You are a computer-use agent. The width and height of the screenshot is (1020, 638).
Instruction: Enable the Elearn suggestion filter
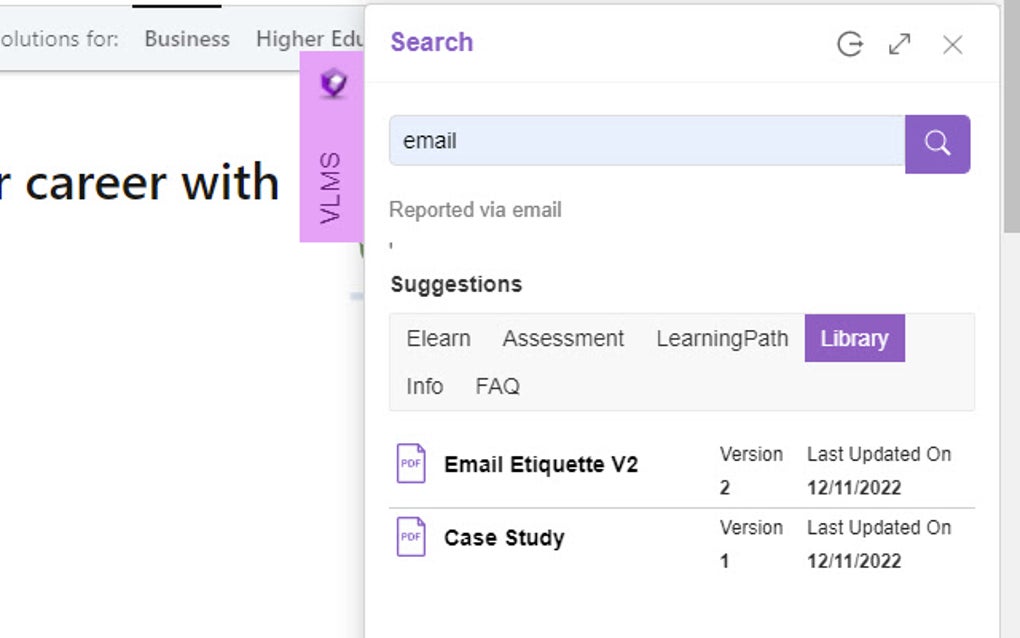(438, 338)
